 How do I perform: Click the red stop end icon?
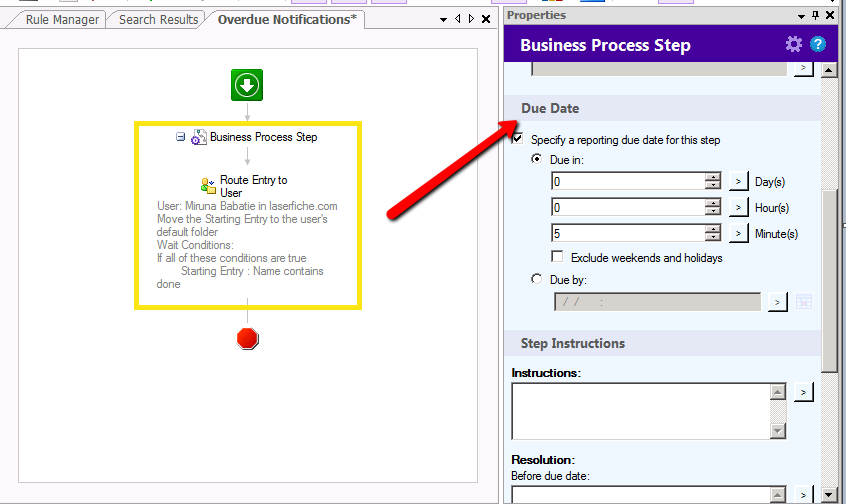[x=248, y=339]
